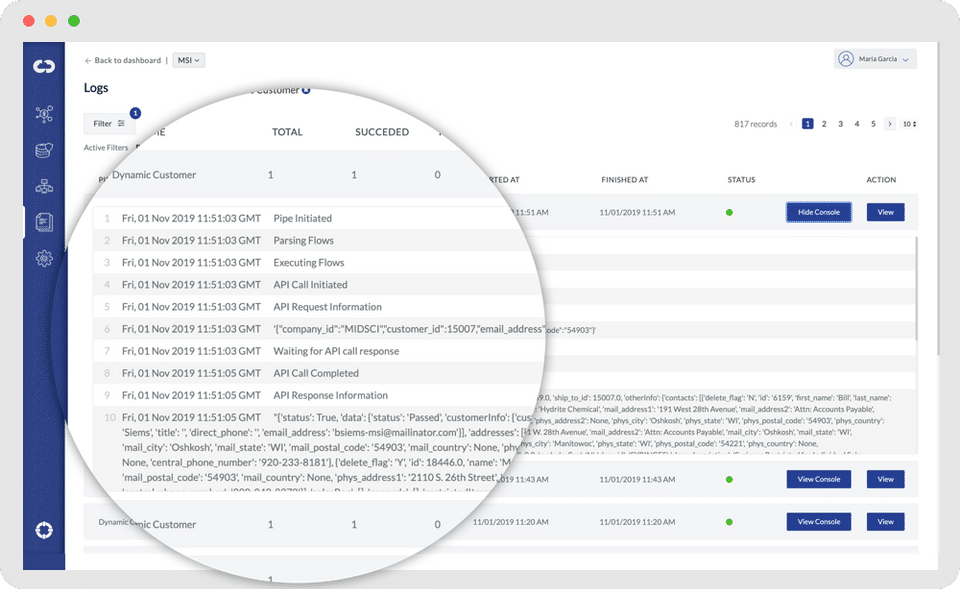
Task: Click the green status dot in 11:51 AM row
Action: (x=729, y=212)
